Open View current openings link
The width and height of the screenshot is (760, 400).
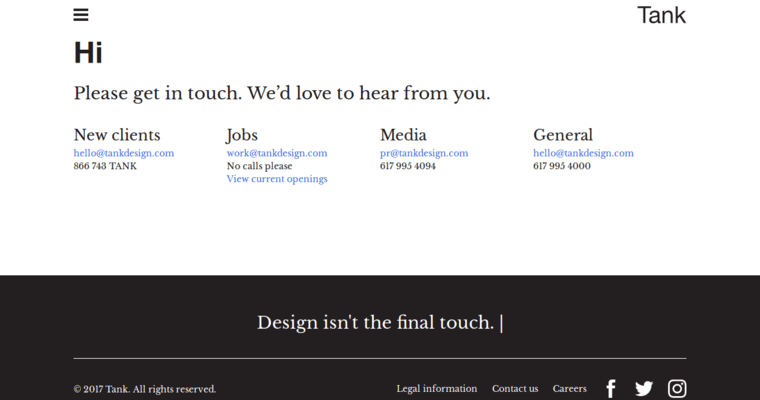coord(277,179)
